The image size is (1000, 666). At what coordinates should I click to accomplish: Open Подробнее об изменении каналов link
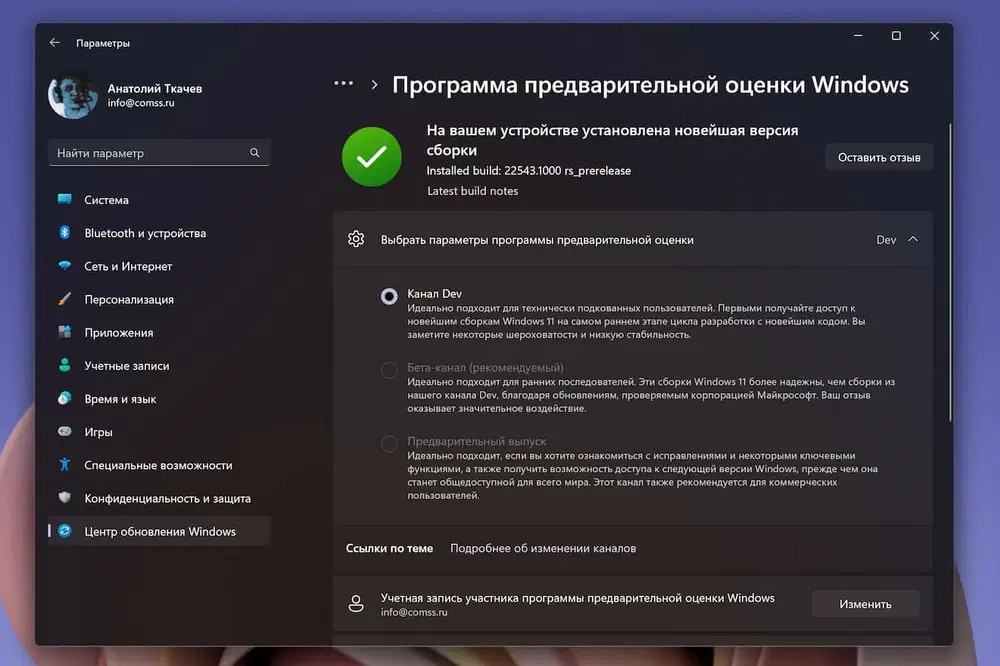pyautogui.click(x=543, y=548)
